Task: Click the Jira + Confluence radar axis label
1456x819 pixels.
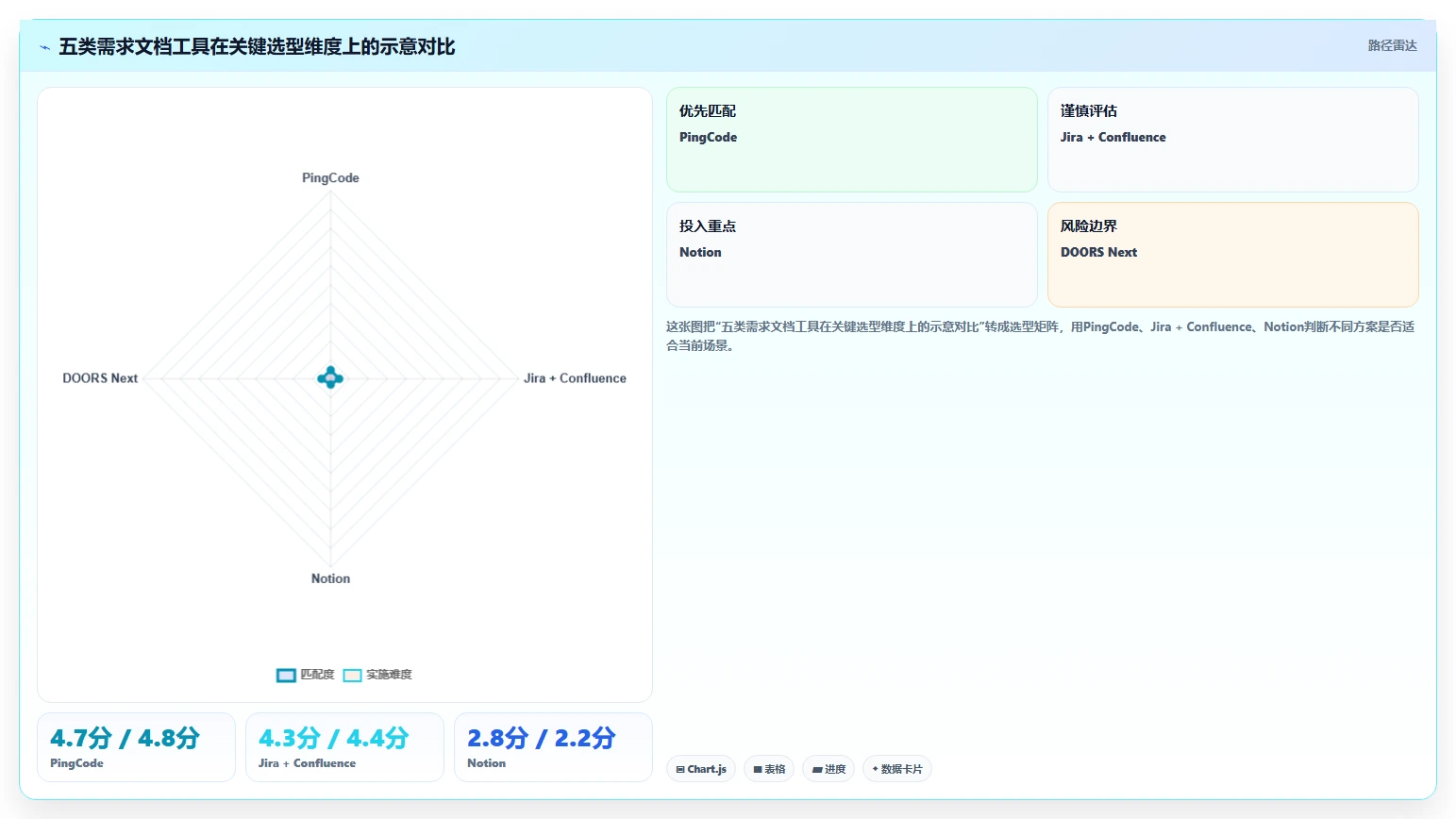Action: point(575,378)
